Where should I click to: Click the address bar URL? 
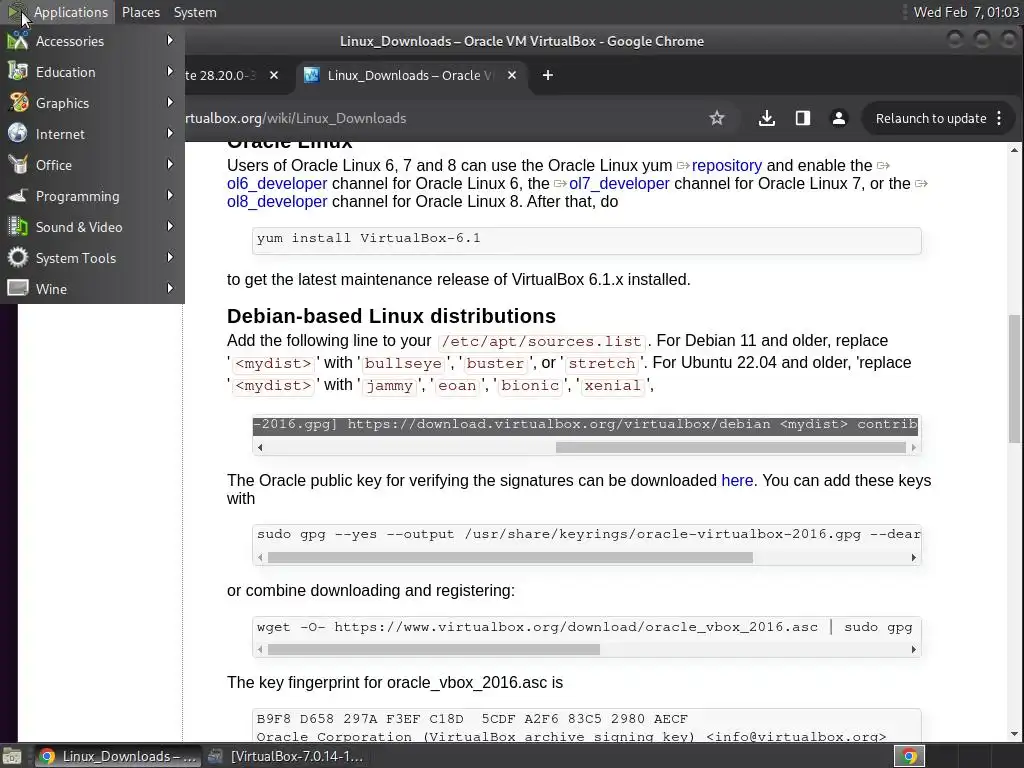point(296,118)
